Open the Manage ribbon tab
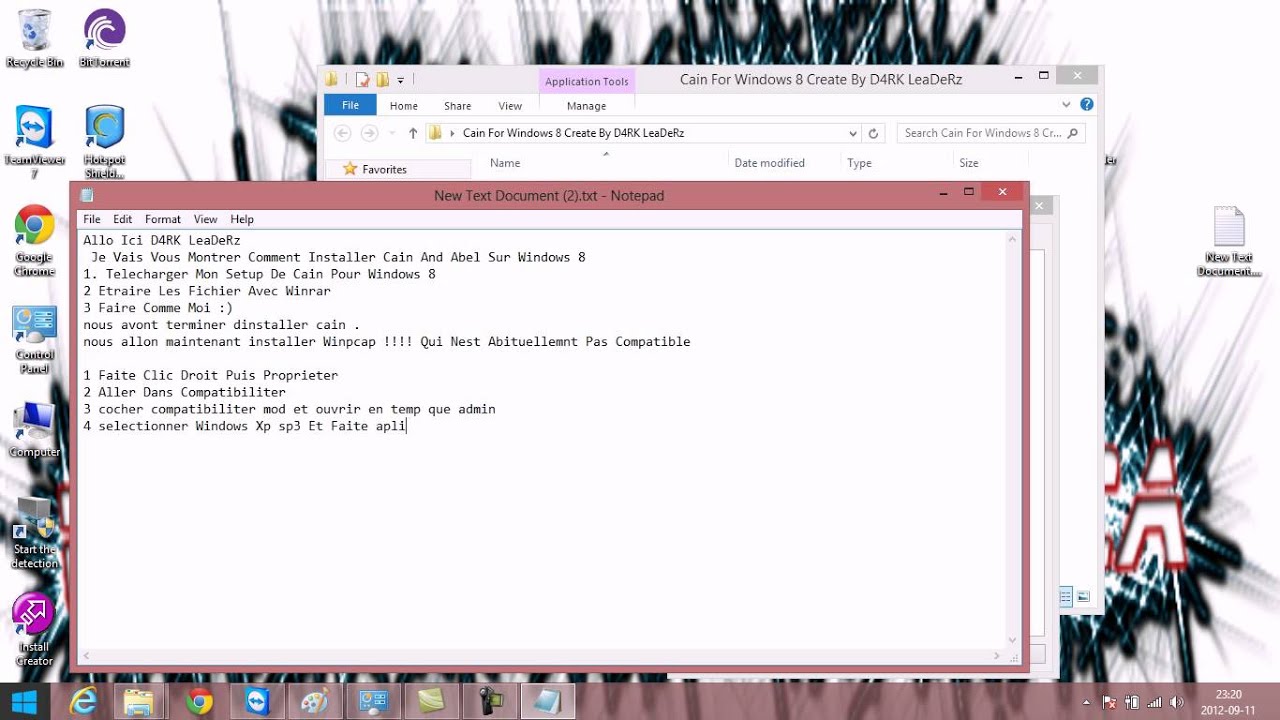 pos(586,105)
